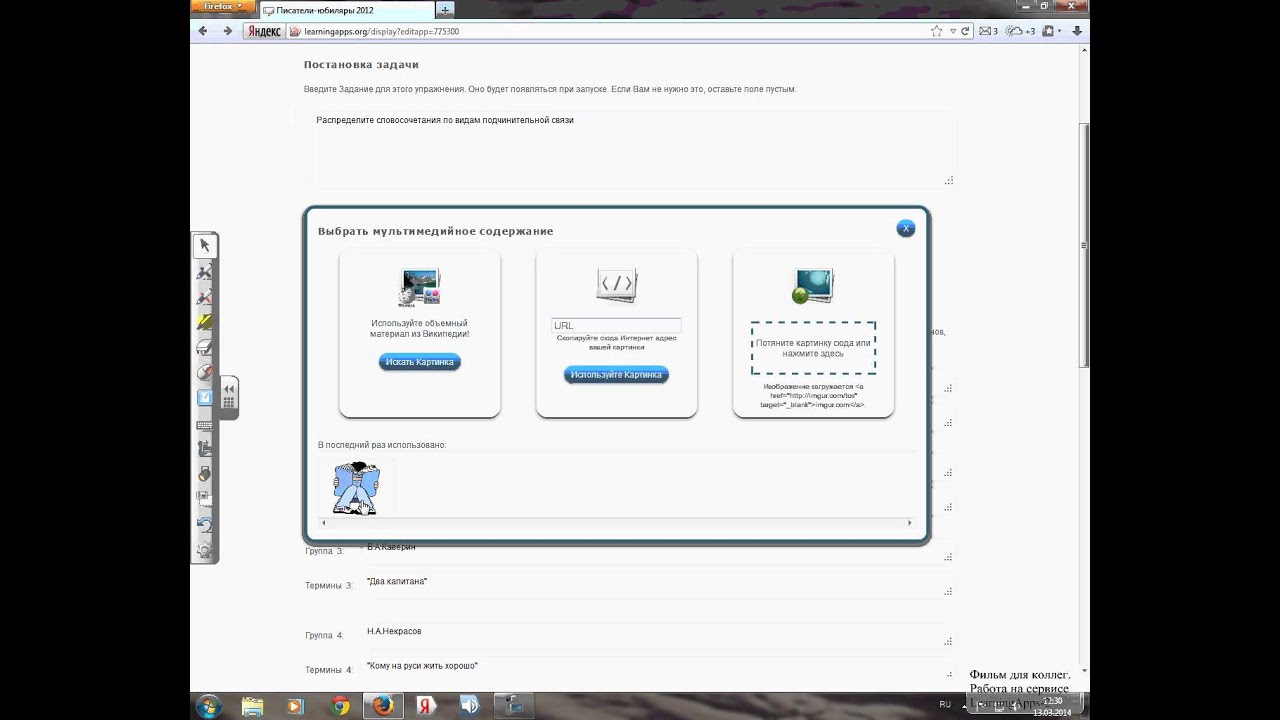
Task: Go back with the browser back arrow
Action: click(204, 31)
